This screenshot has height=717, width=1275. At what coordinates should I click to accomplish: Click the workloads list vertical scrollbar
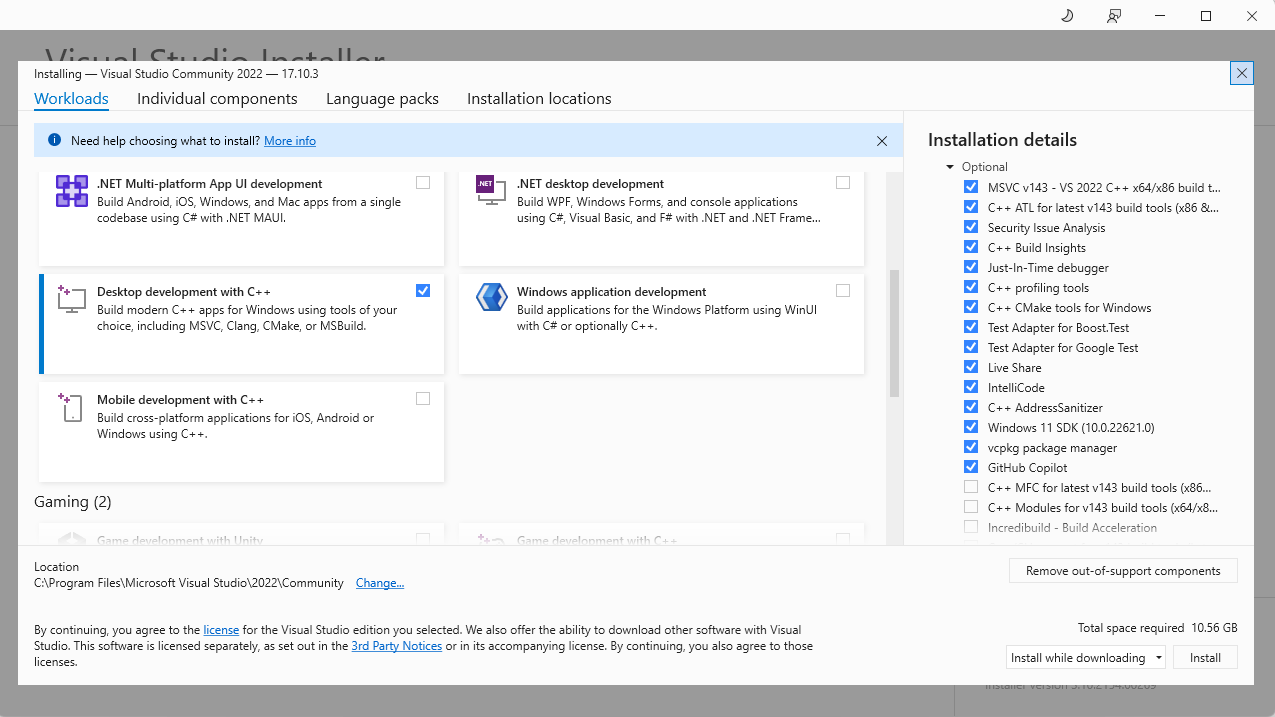click(894, 335)
